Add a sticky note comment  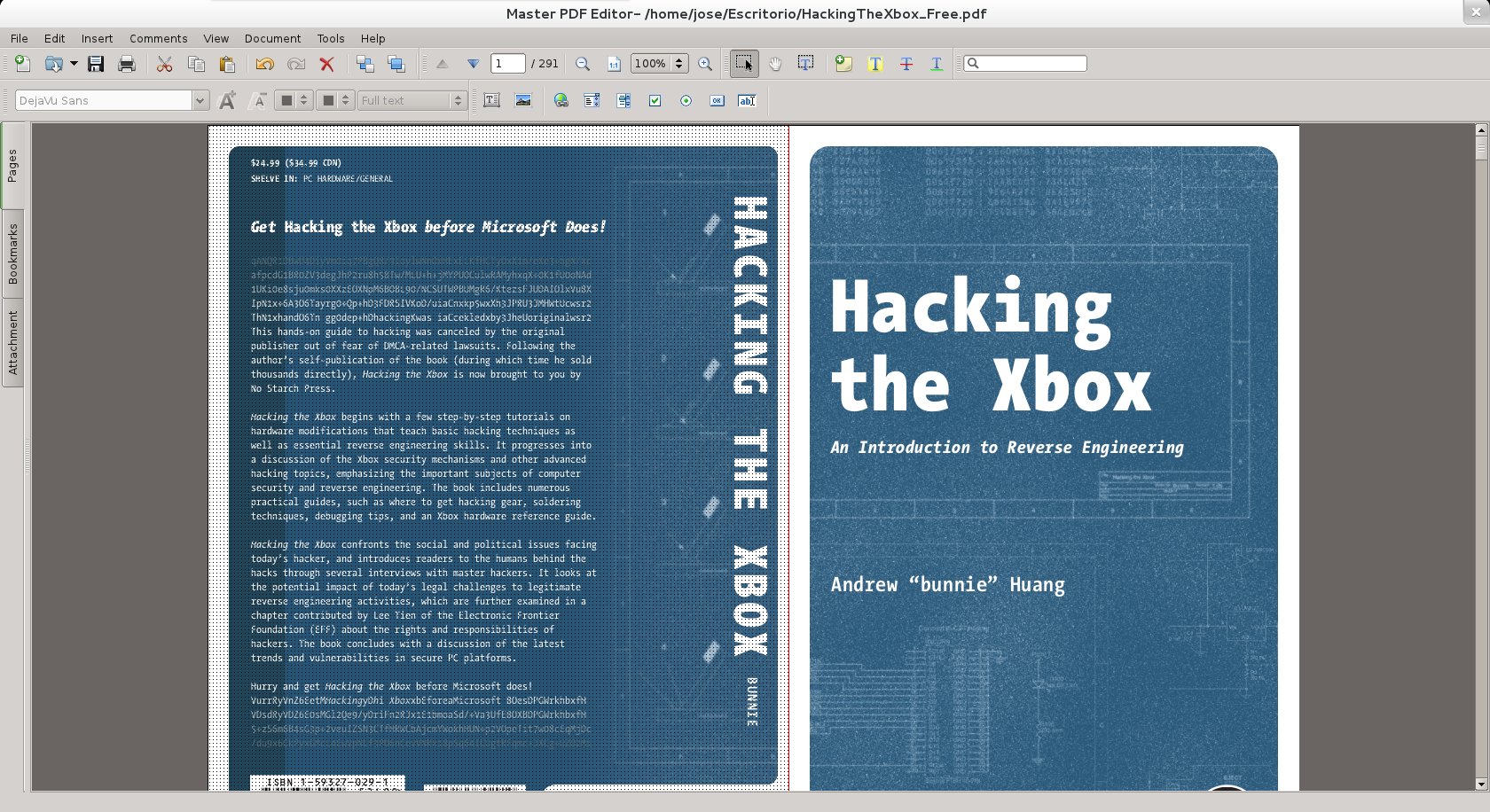(x=843, y=64)
